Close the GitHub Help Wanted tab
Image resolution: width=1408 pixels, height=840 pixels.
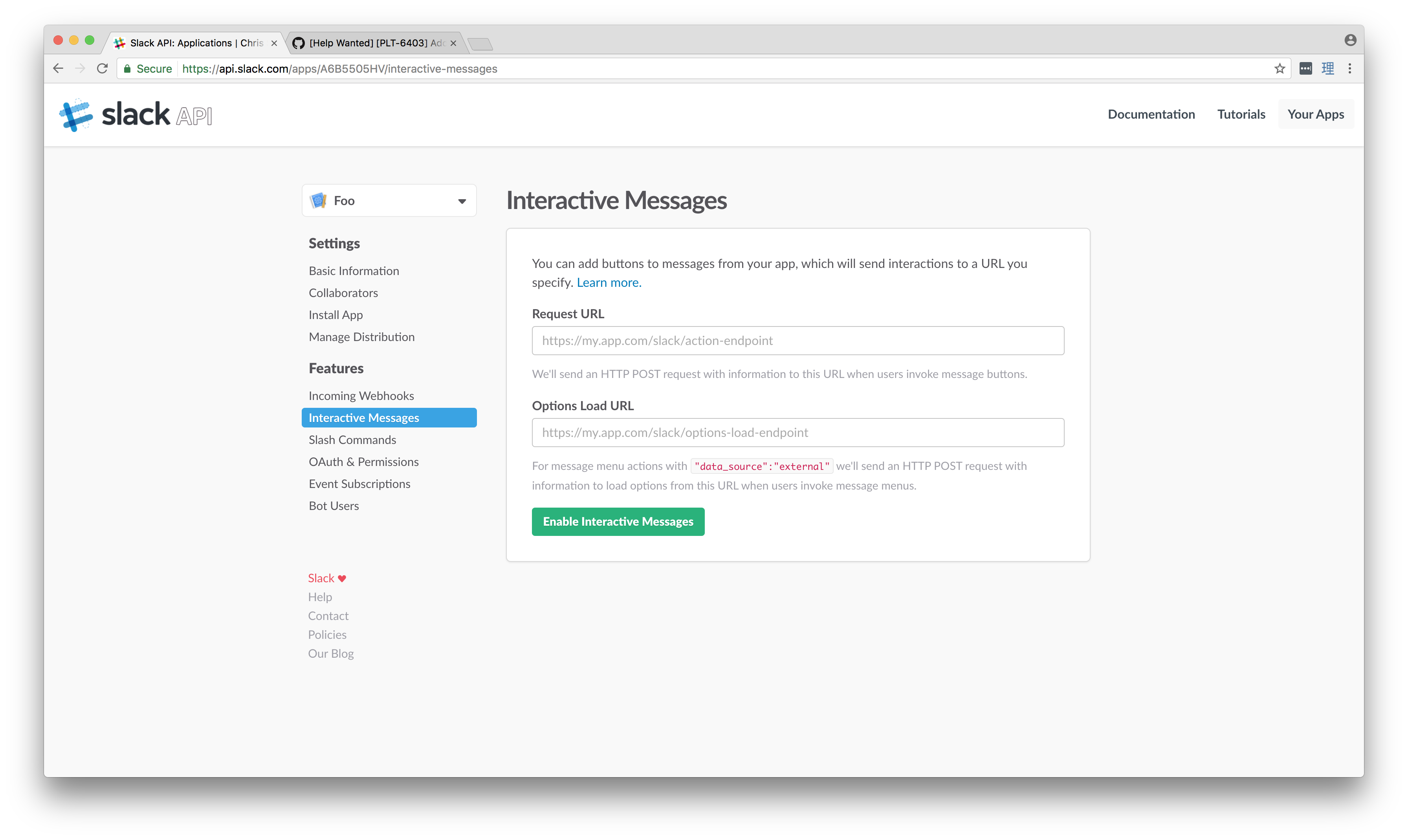453,43
